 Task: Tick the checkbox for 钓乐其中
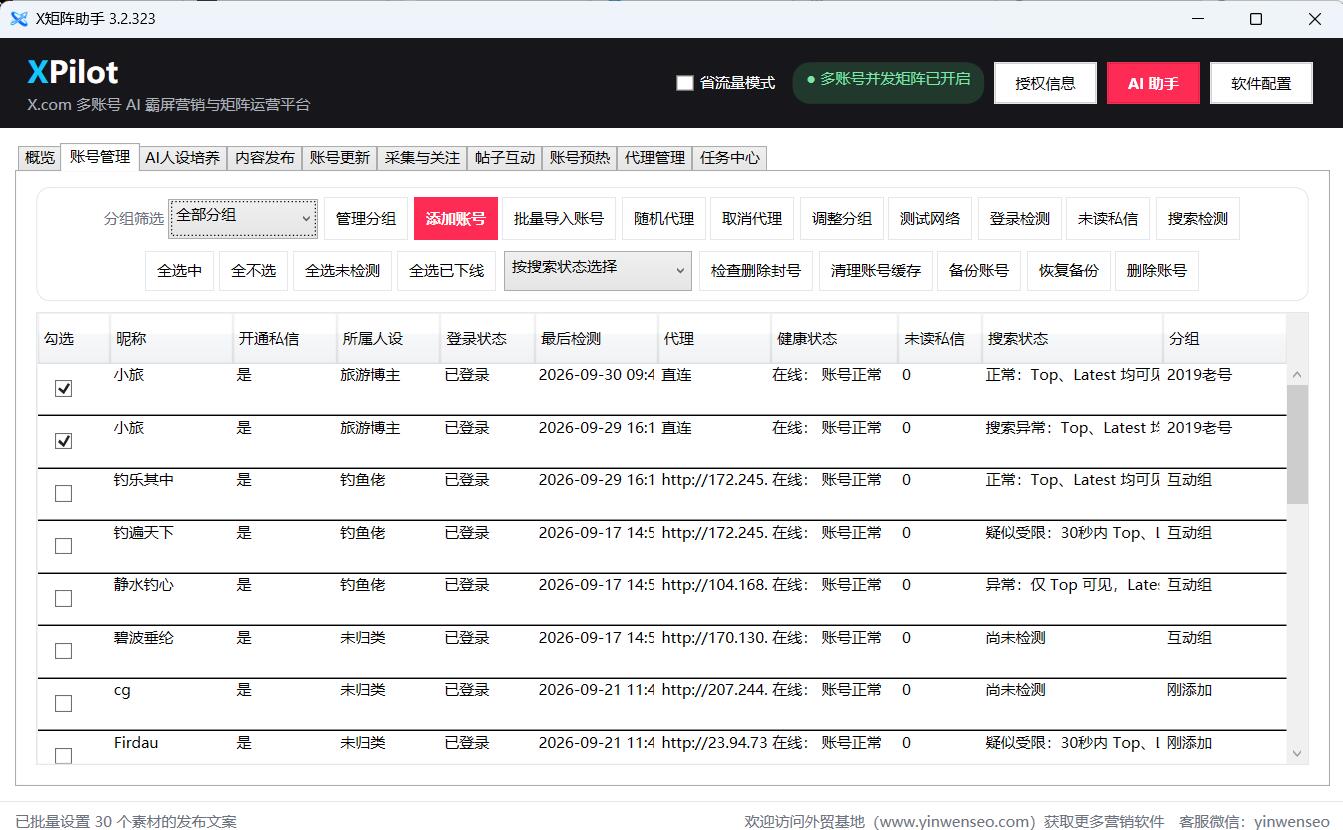63,493
